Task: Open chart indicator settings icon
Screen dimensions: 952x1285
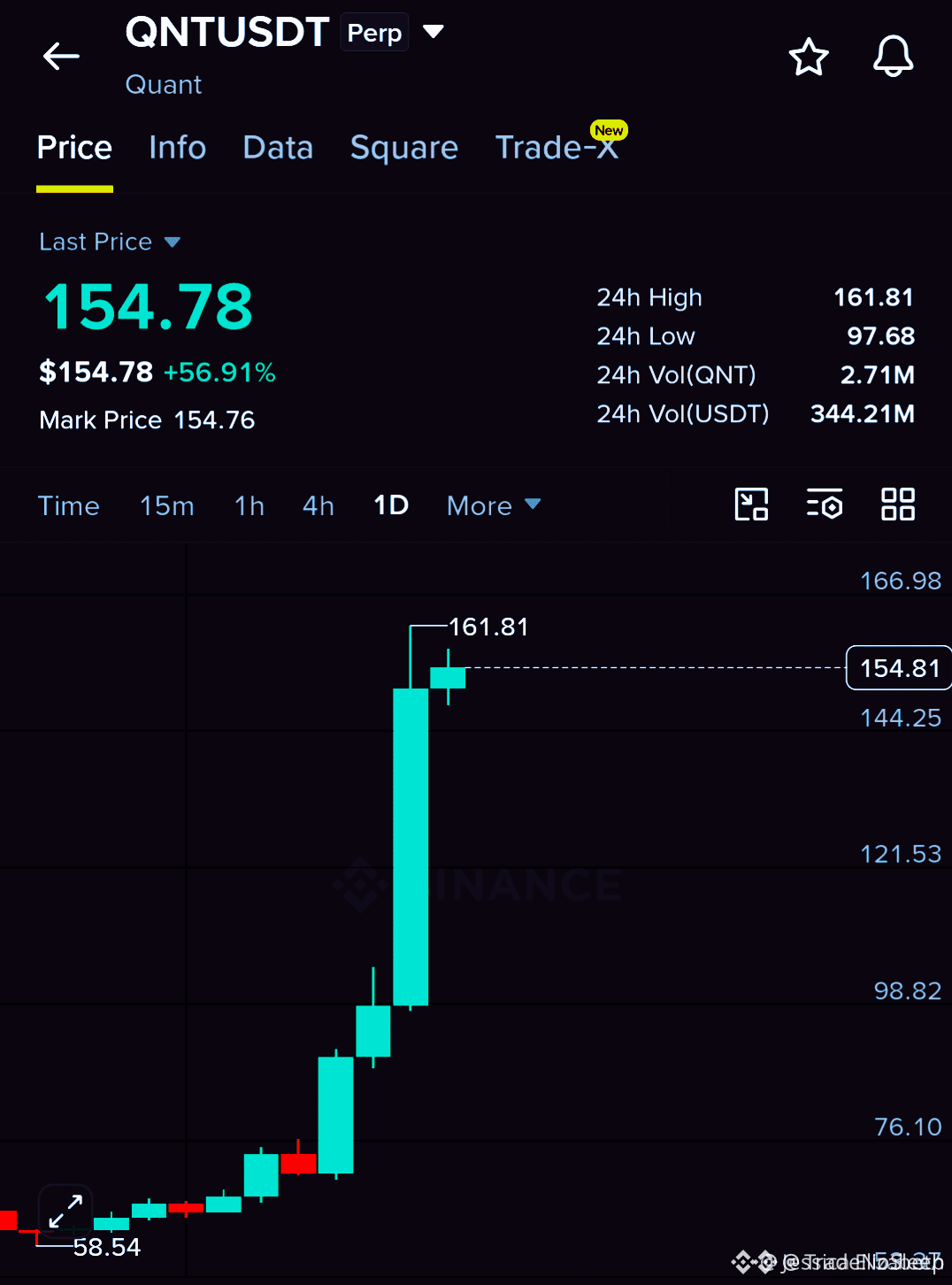Action: click(x=824, y=504)
